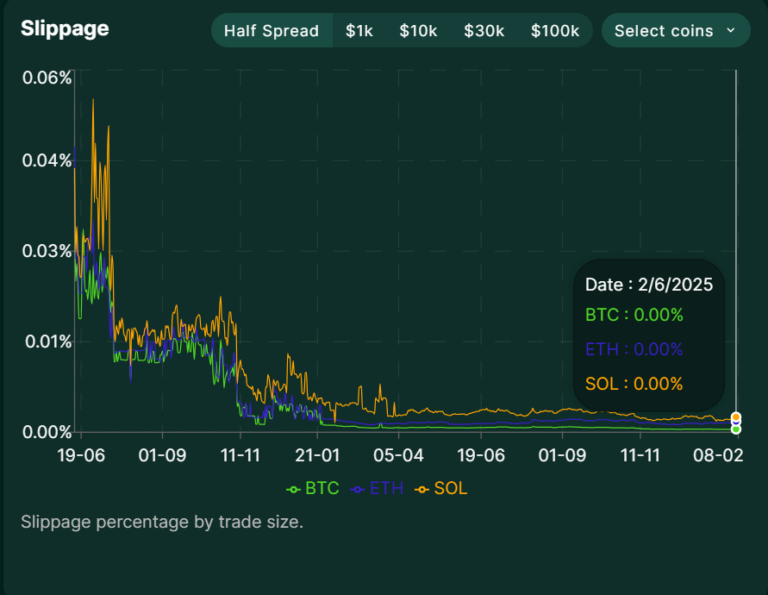Viewport: 768px width, 595px height.
Task: Click the 0.06% y-axis label
Action: click(x=47, y=77)
